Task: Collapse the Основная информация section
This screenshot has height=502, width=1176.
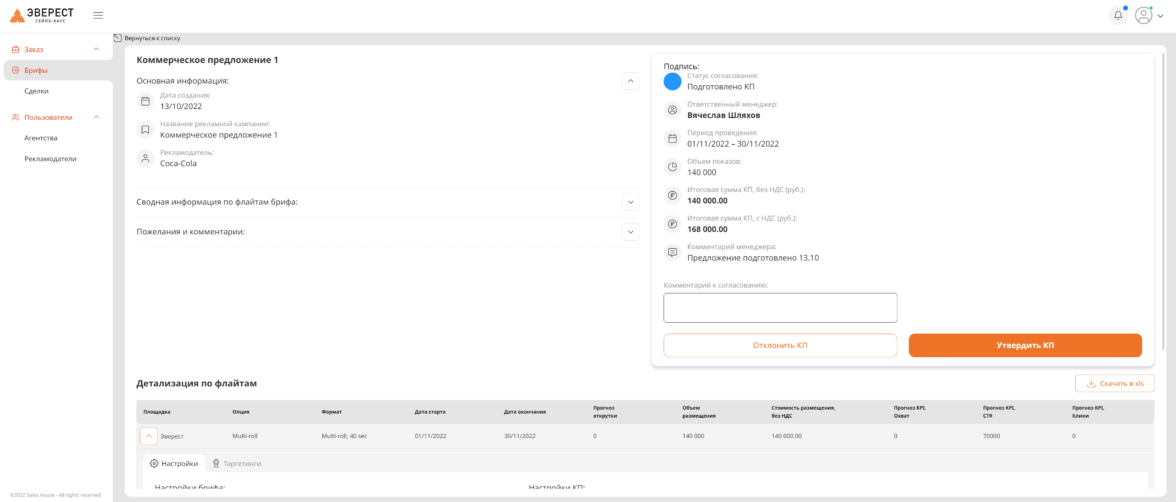Action: 630,81
